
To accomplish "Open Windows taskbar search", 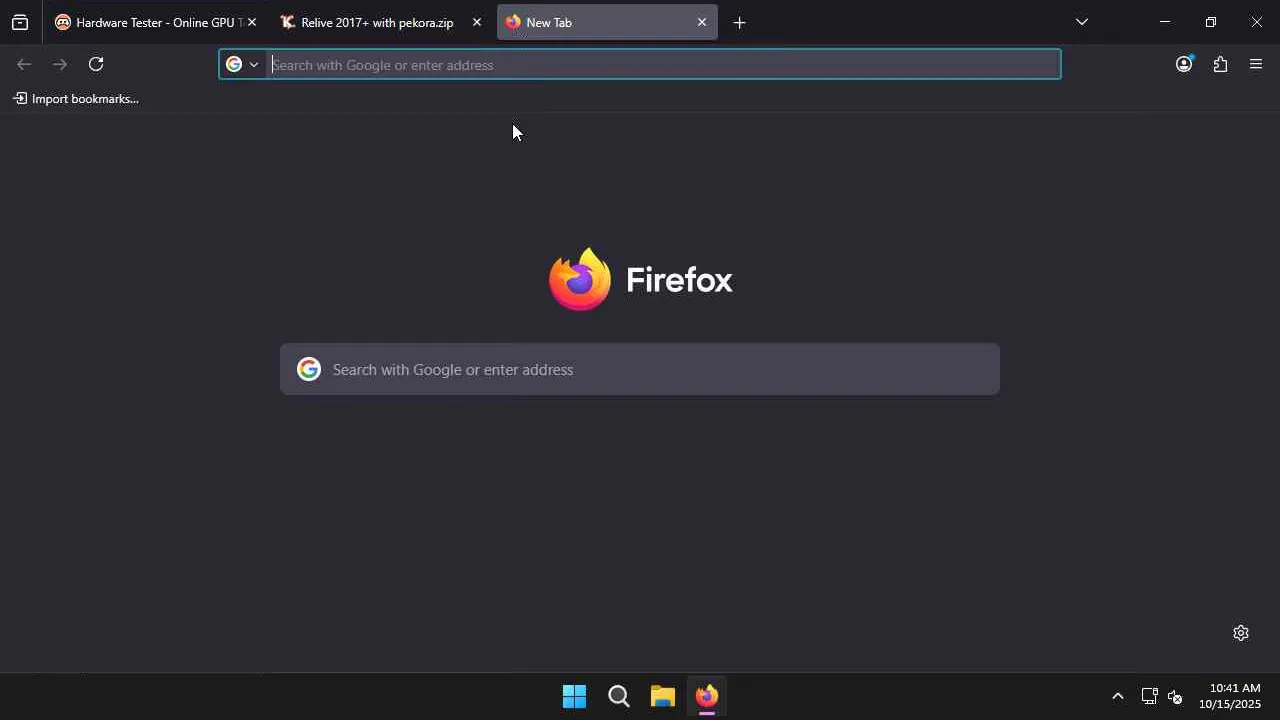I will [x=619, y=696].
